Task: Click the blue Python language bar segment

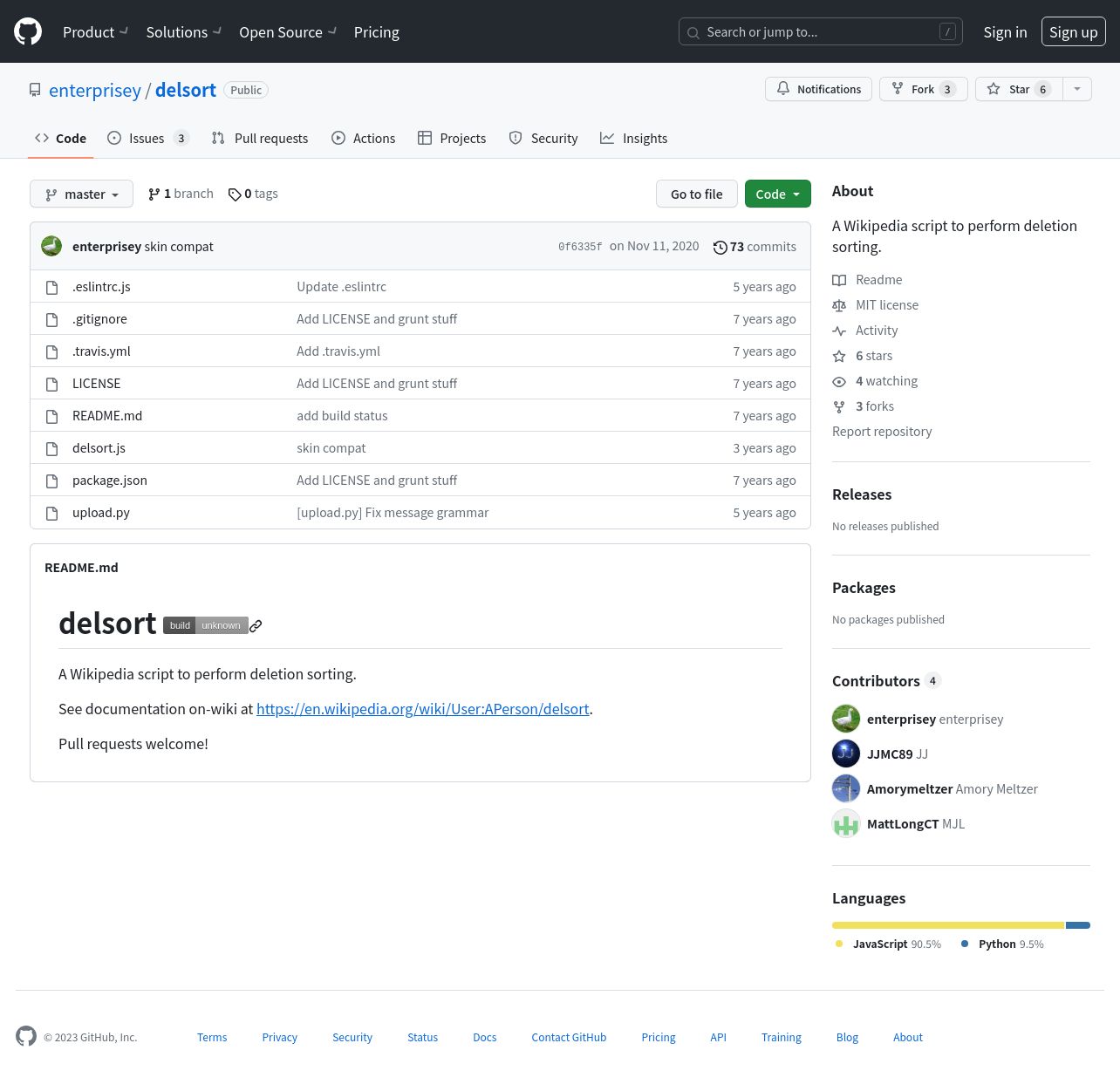Action: click(x=1078, y=925)
